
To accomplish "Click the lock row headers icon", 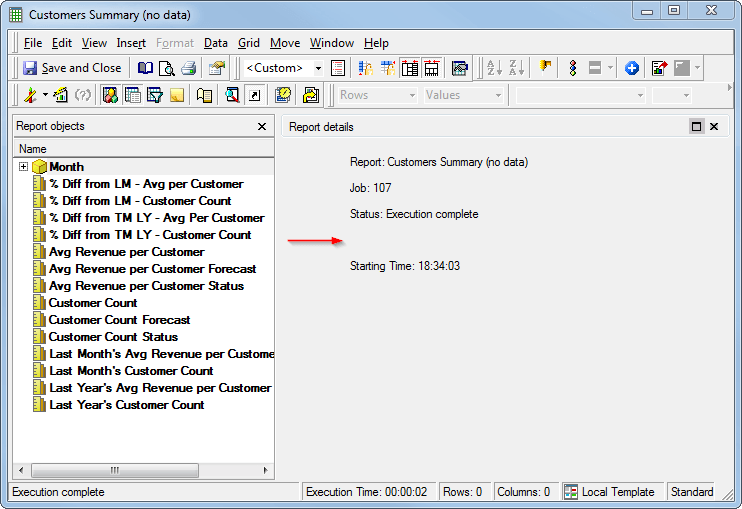I will pyautogui.click(x=365, y=68).
